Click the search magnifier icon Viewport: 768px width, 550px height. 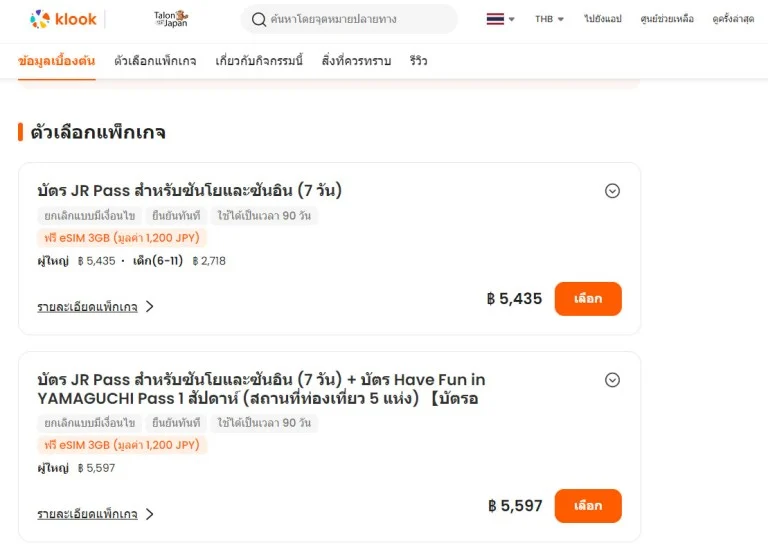[259, 20]
